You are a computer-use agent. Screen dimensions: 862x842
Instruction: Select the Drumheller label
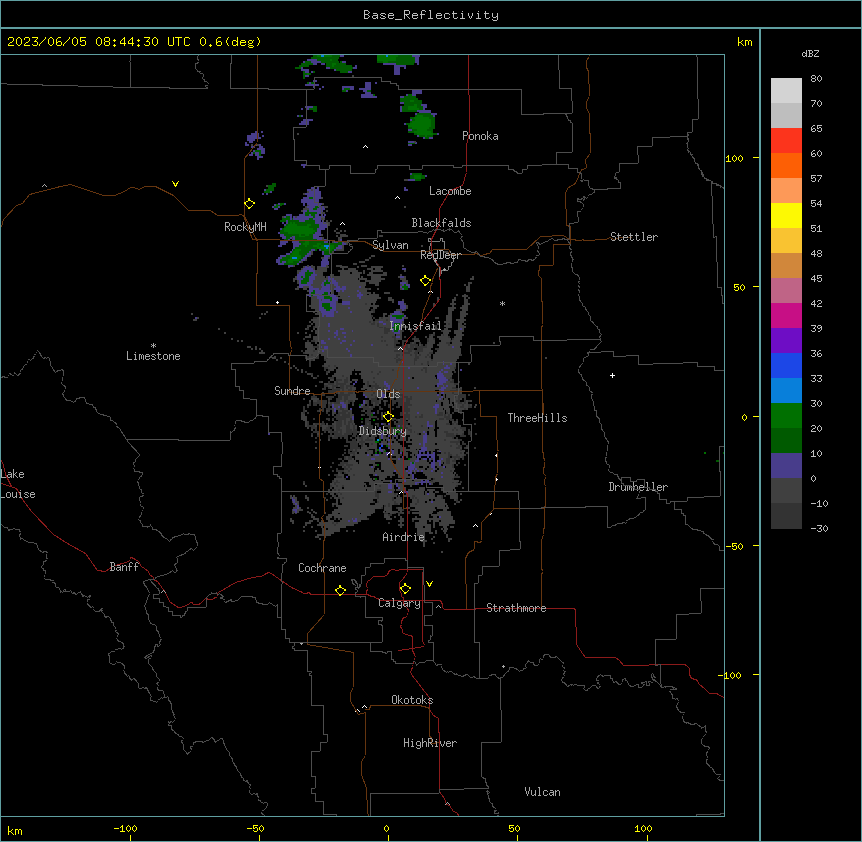tap(638, 487)
